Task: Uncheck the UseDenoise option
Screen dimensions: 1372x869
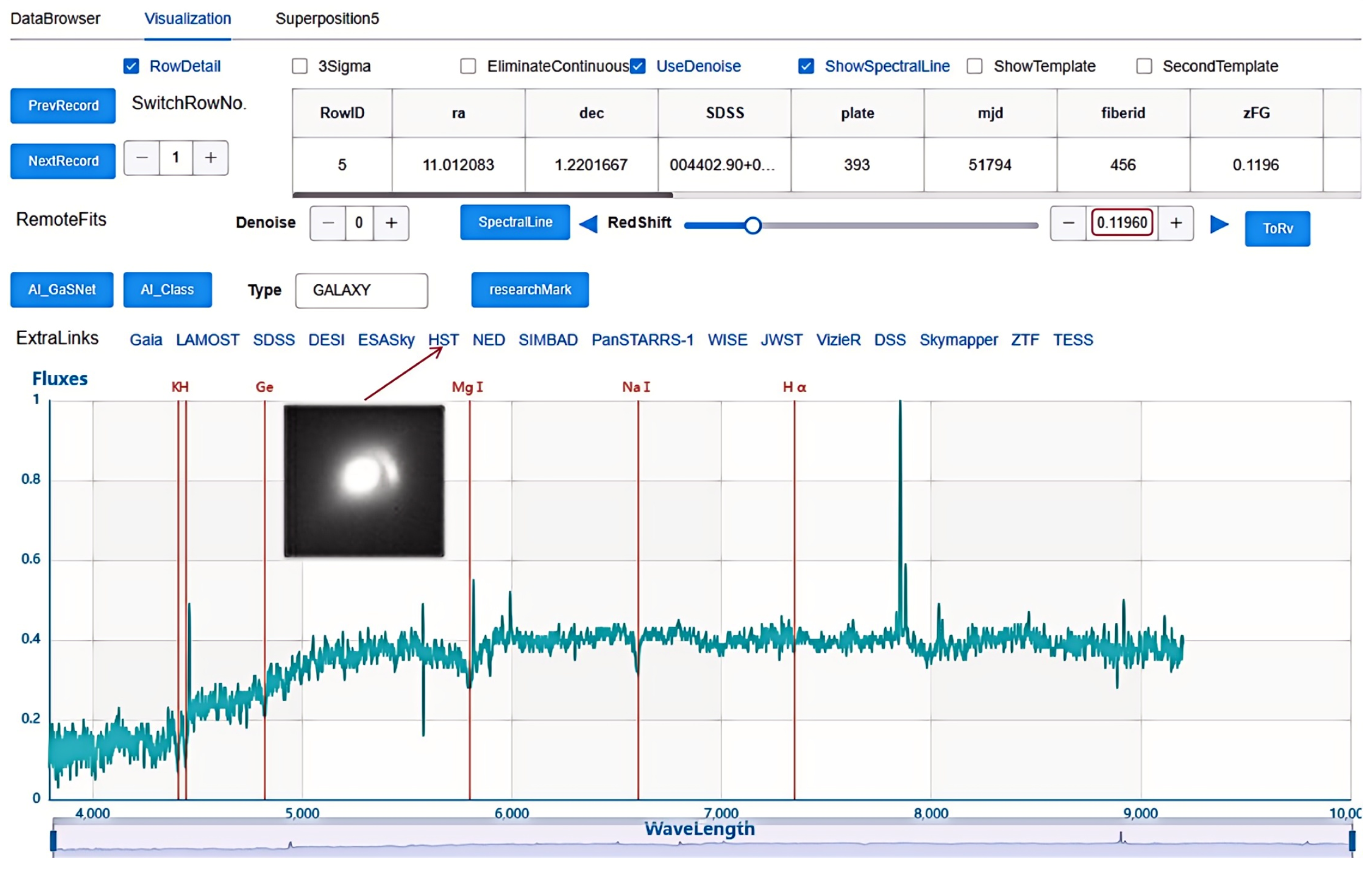Action: click(638, 66)
